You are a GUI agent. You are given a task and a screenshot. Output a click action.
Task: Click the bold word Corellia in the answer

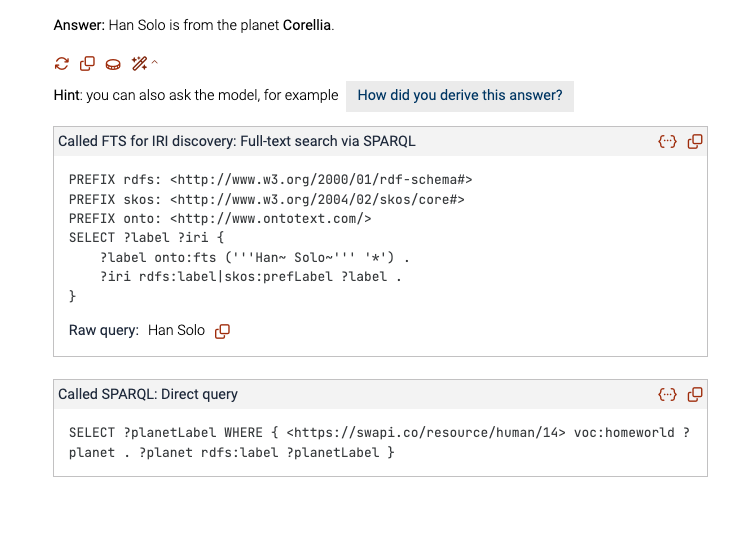point(307,25)
